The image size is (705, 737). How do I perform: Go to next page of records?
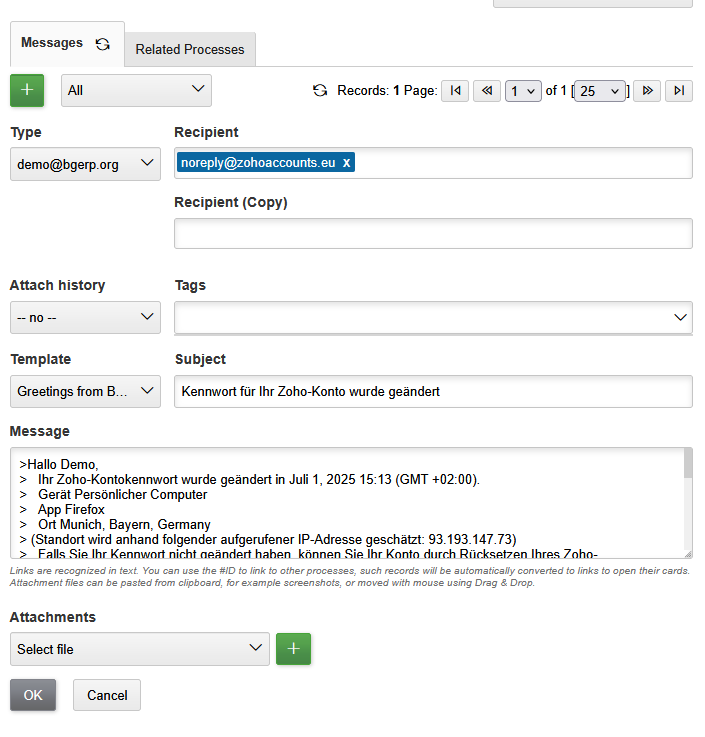[x=647, y=91]
